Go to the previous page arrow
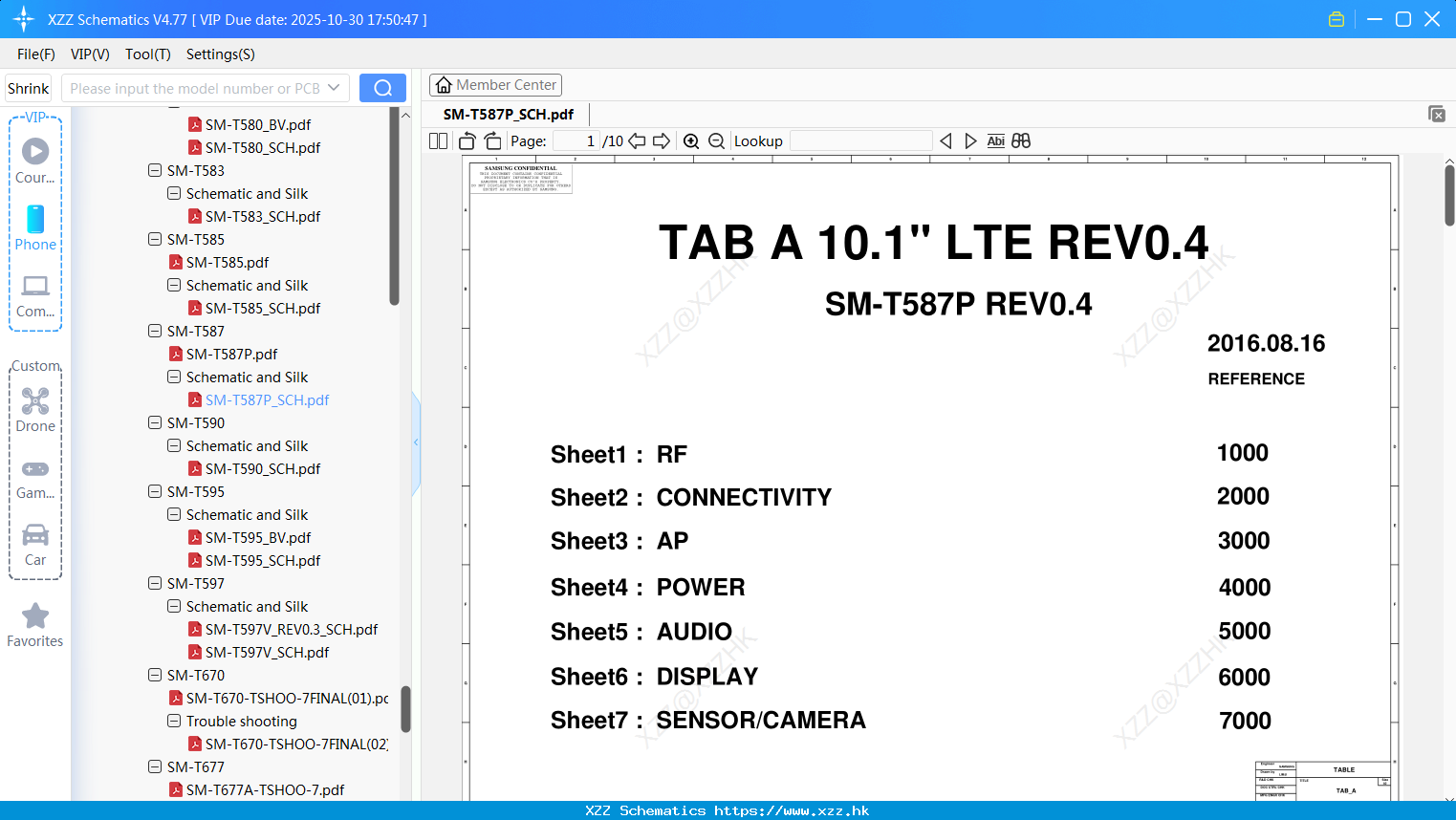The image size is (1456, 820). point(637,140)
